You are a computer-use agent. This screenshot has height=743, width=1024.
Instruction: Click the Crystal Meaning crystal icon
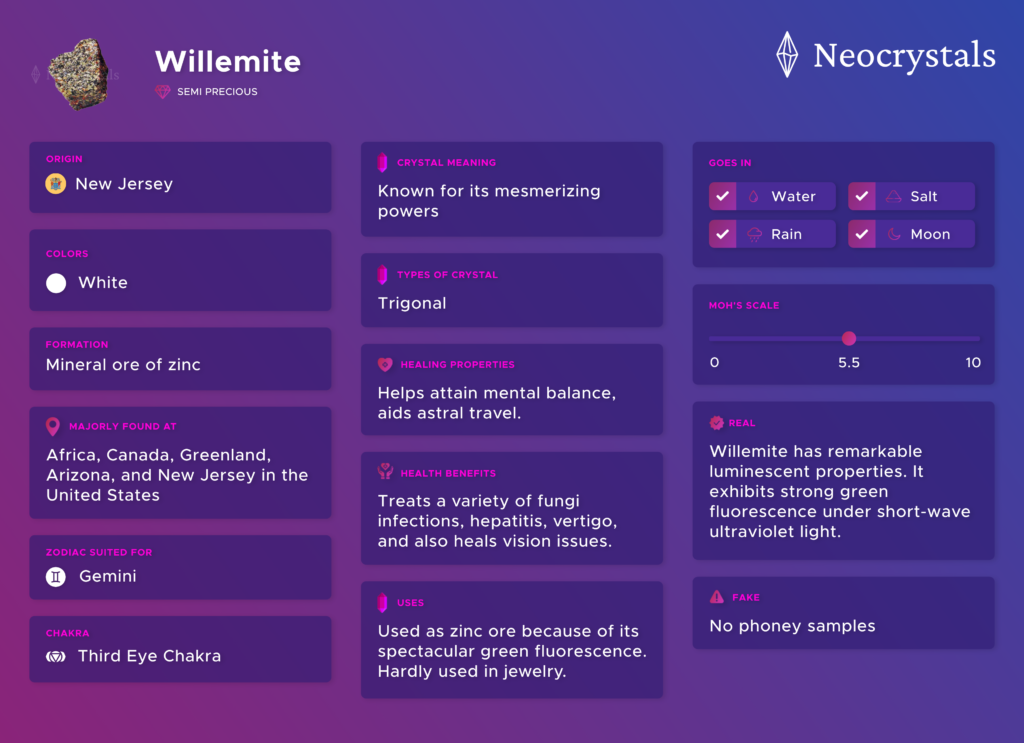(383, 163)
